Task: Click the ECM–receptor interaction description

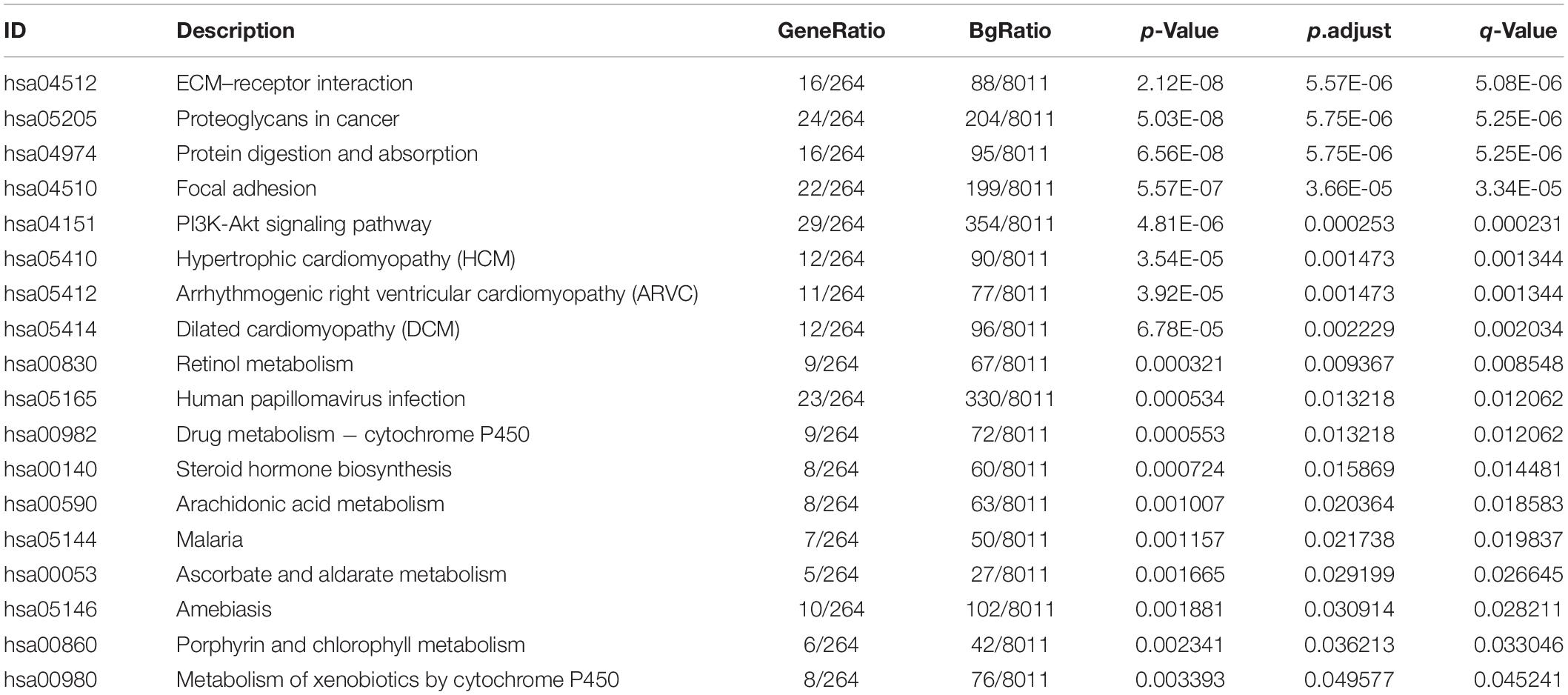Action: 295,83
